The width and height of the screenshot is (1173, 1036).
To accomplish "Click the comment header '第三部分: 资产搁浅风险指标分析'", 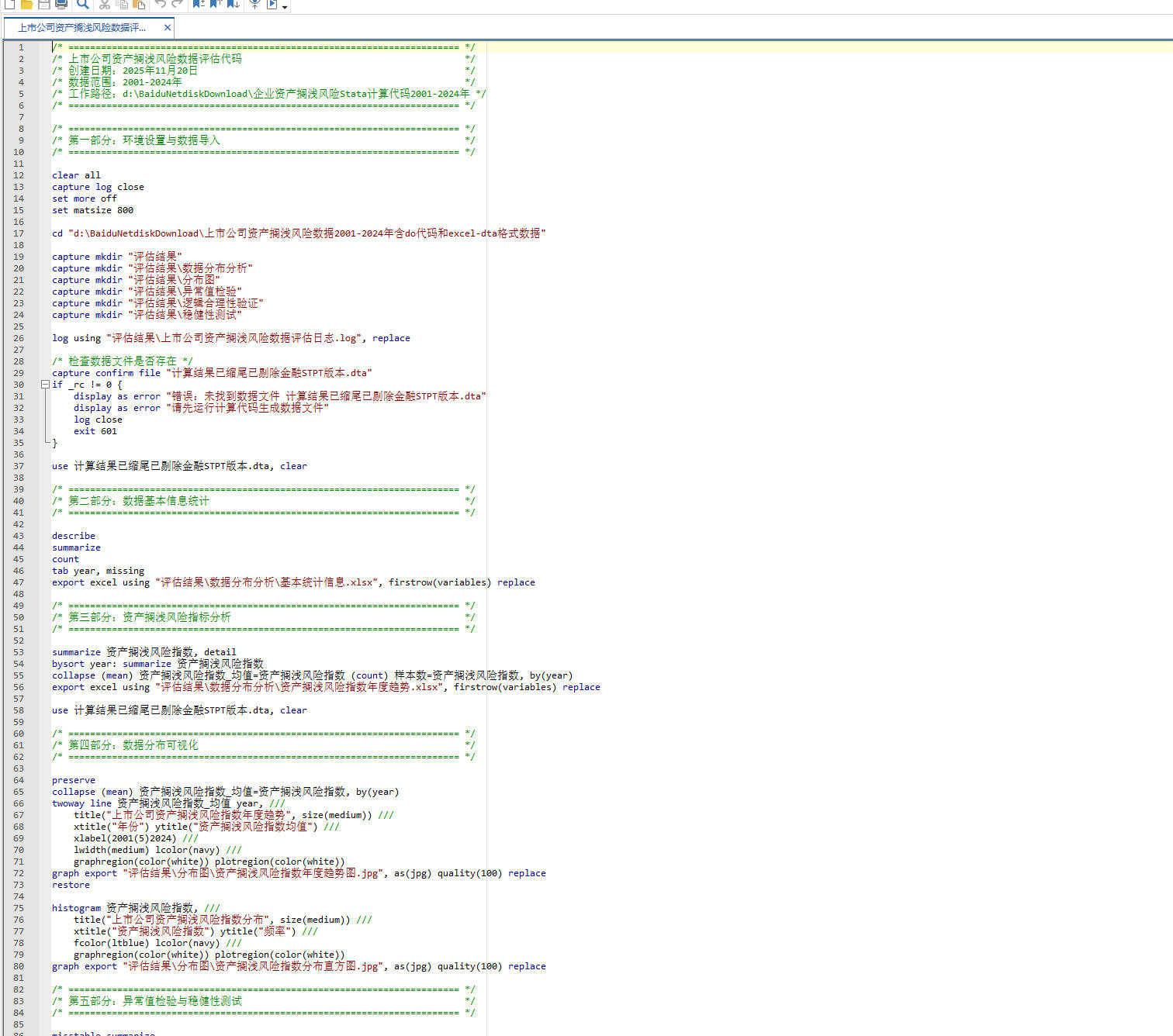I will [x=150, y=617].
